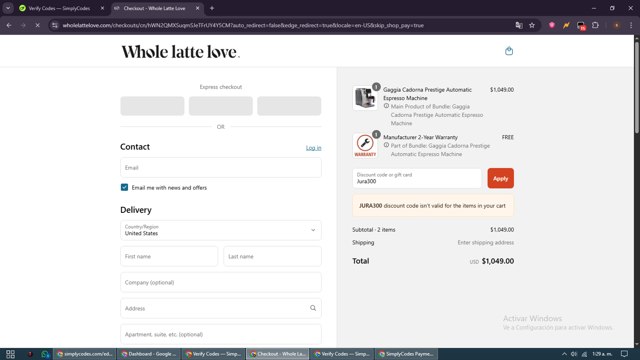The height and width of the screenshot is (360, 640).
Task: Click the Manufacturer 2-Year Warranty text
Action: click(420, 137)
